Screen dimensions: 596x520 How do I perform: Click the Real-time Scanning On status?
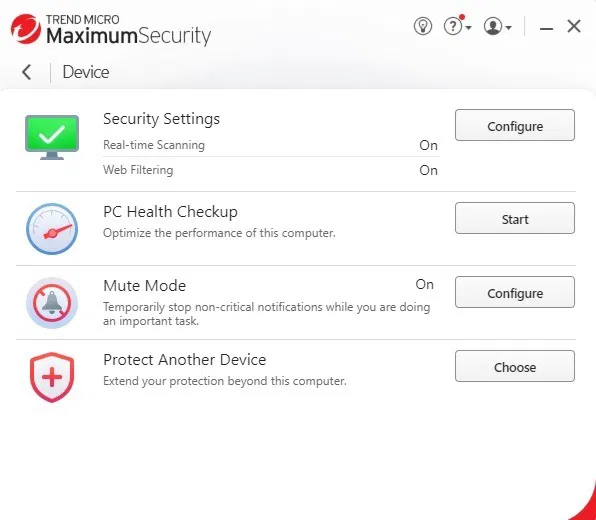[428, 145]
